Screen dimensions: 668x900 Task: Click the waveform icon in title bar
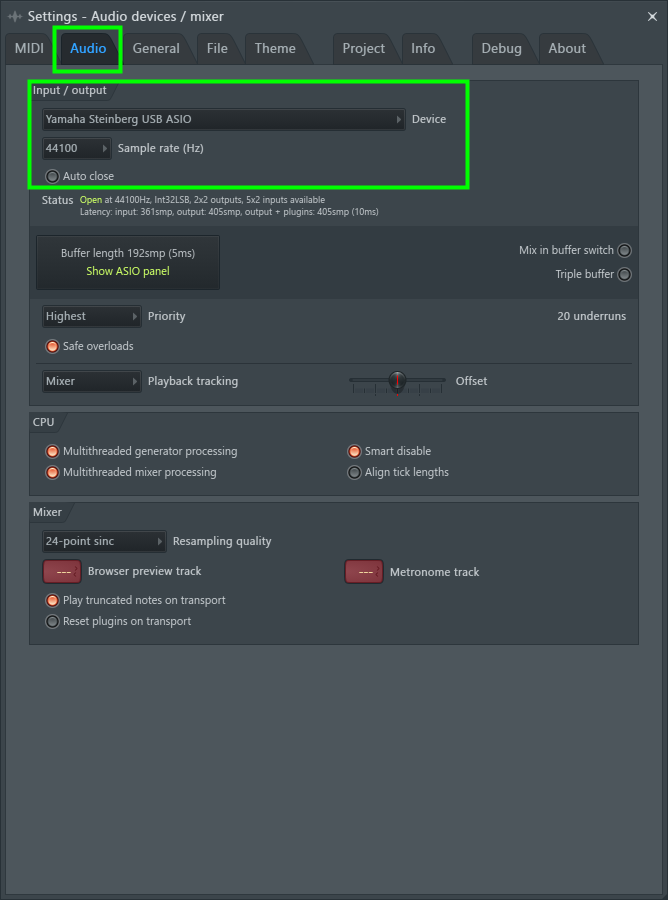[x=15, y=17]
